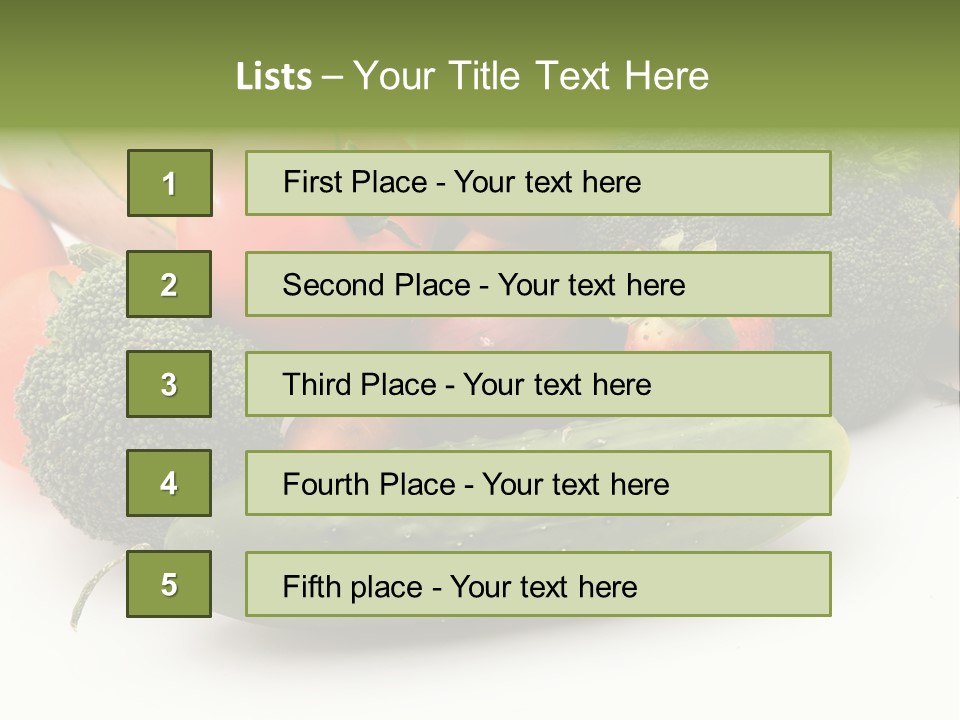Select the number 2 box
960x720 pixels.
[169, 284]
